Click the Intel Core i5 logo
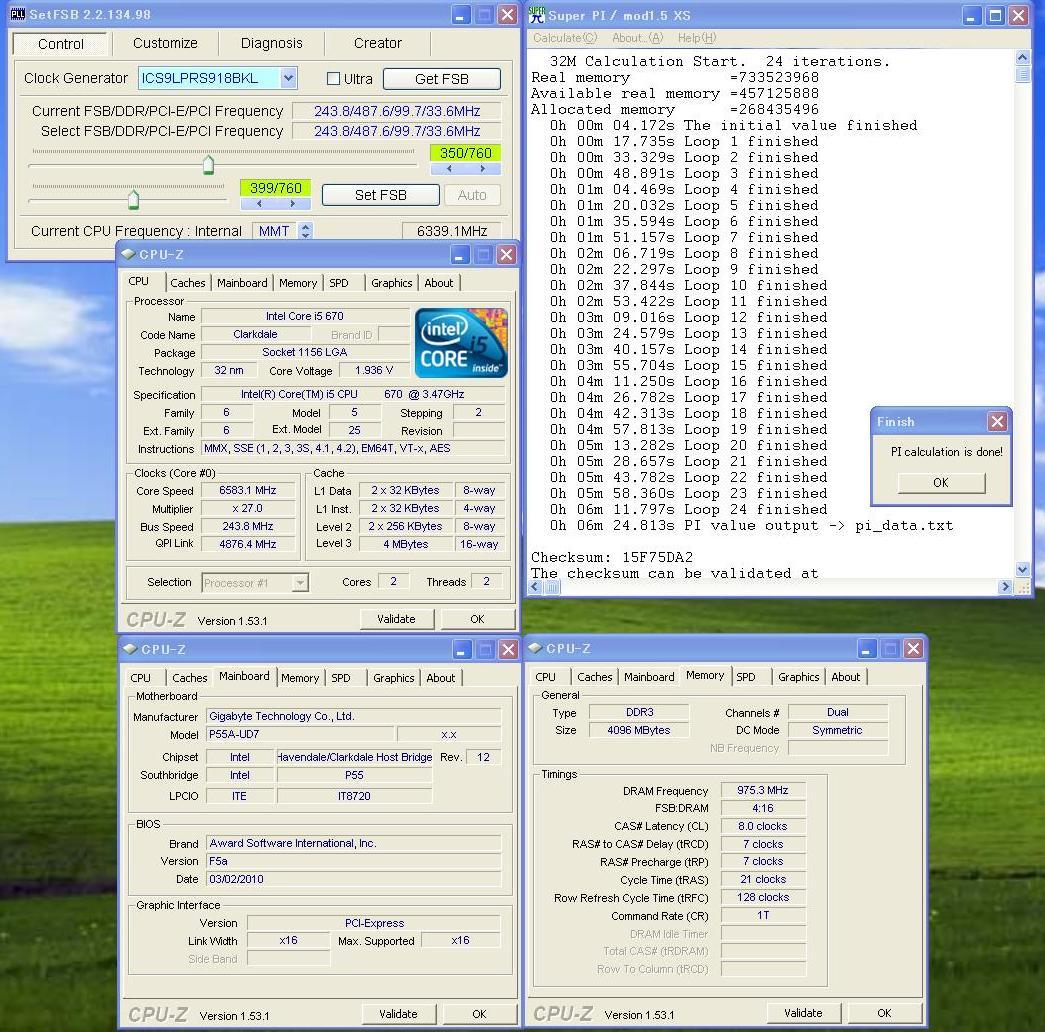1045x1032 pixels. (x=461, y=343)
